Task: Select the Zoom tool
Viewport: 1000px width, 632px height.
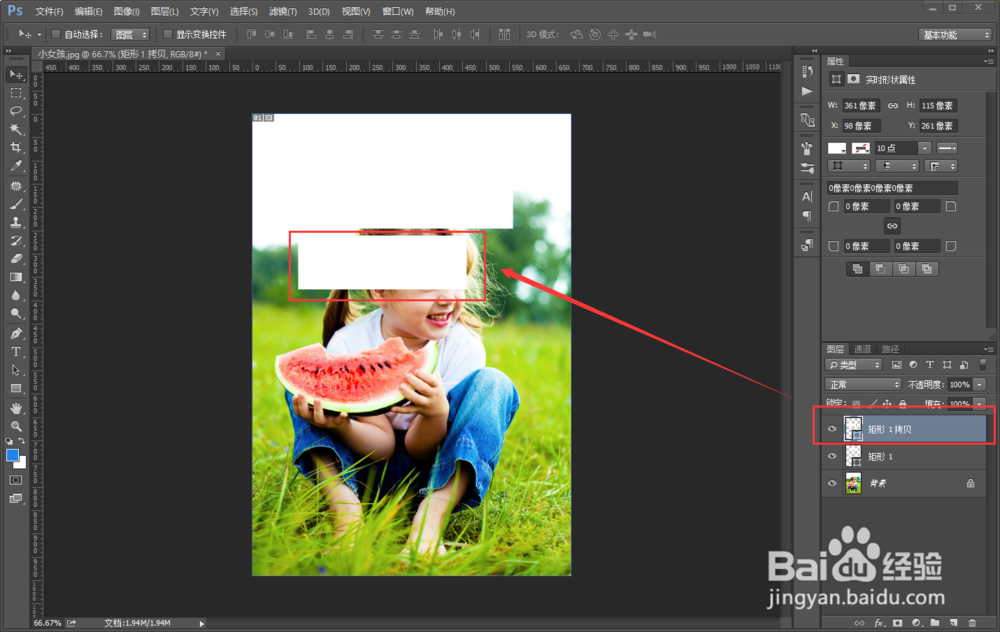Action: 16,426
